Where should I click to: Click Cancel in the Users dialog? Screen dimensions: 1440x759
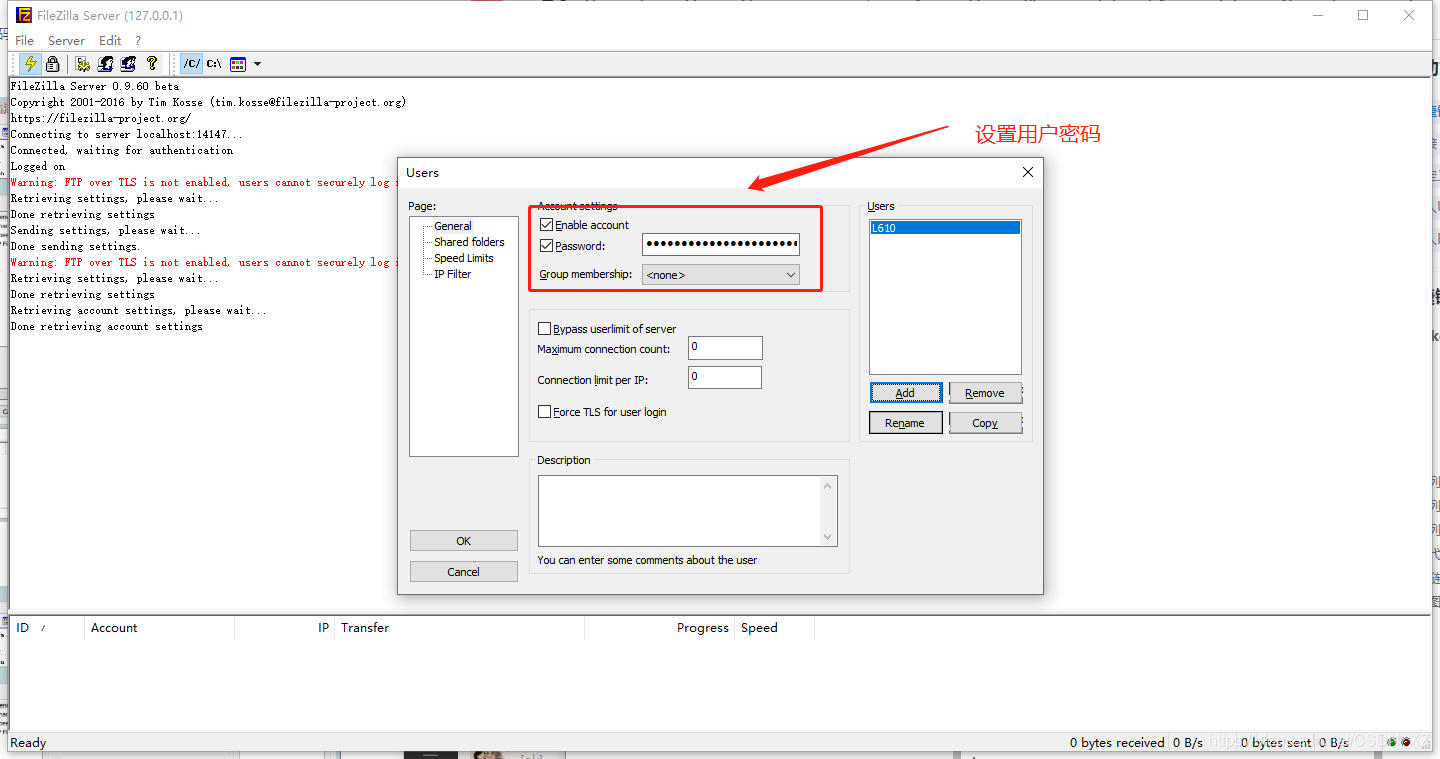[x=464, y=572]
